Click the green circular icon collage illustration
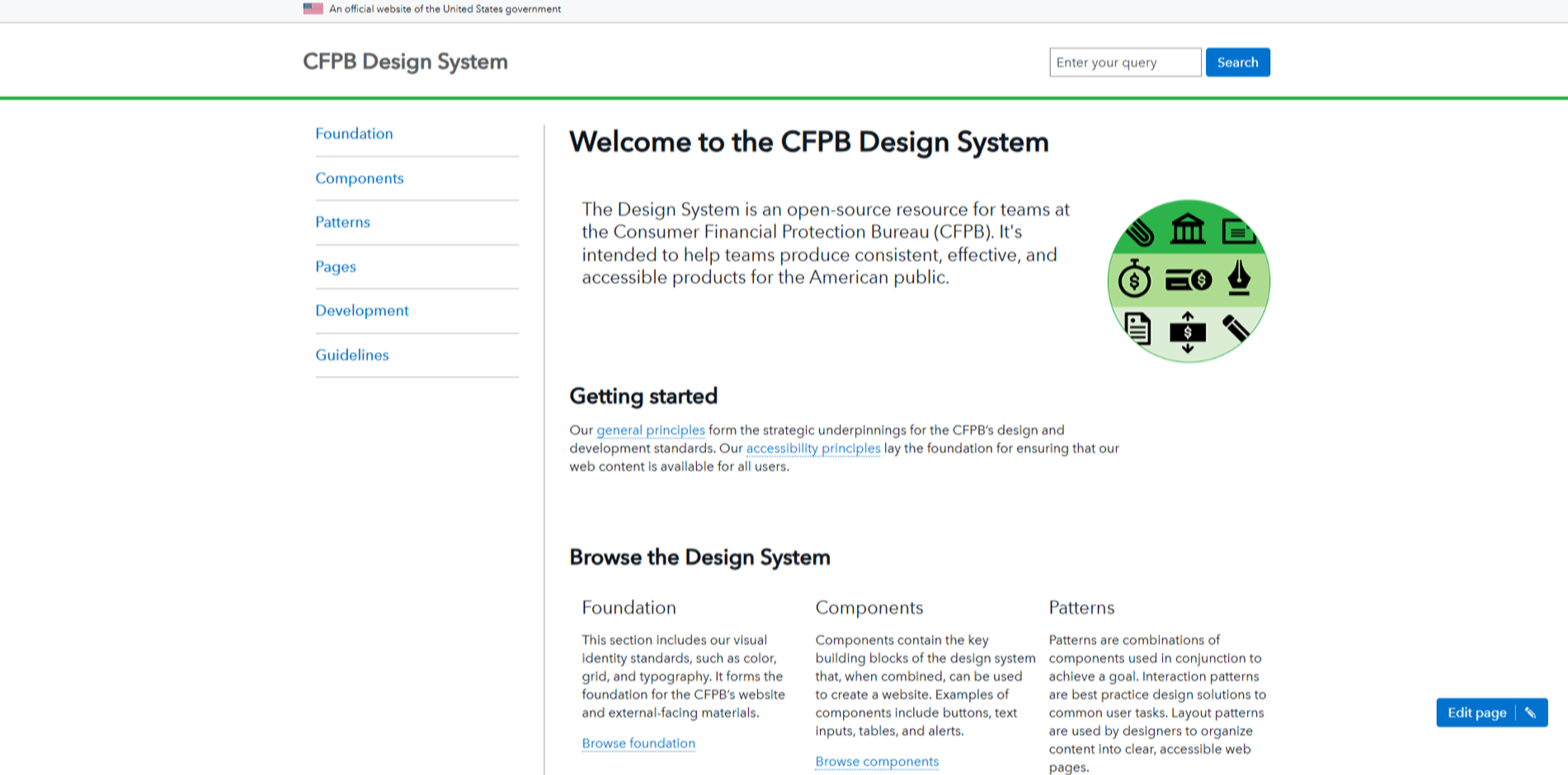 pos(1188,281)
